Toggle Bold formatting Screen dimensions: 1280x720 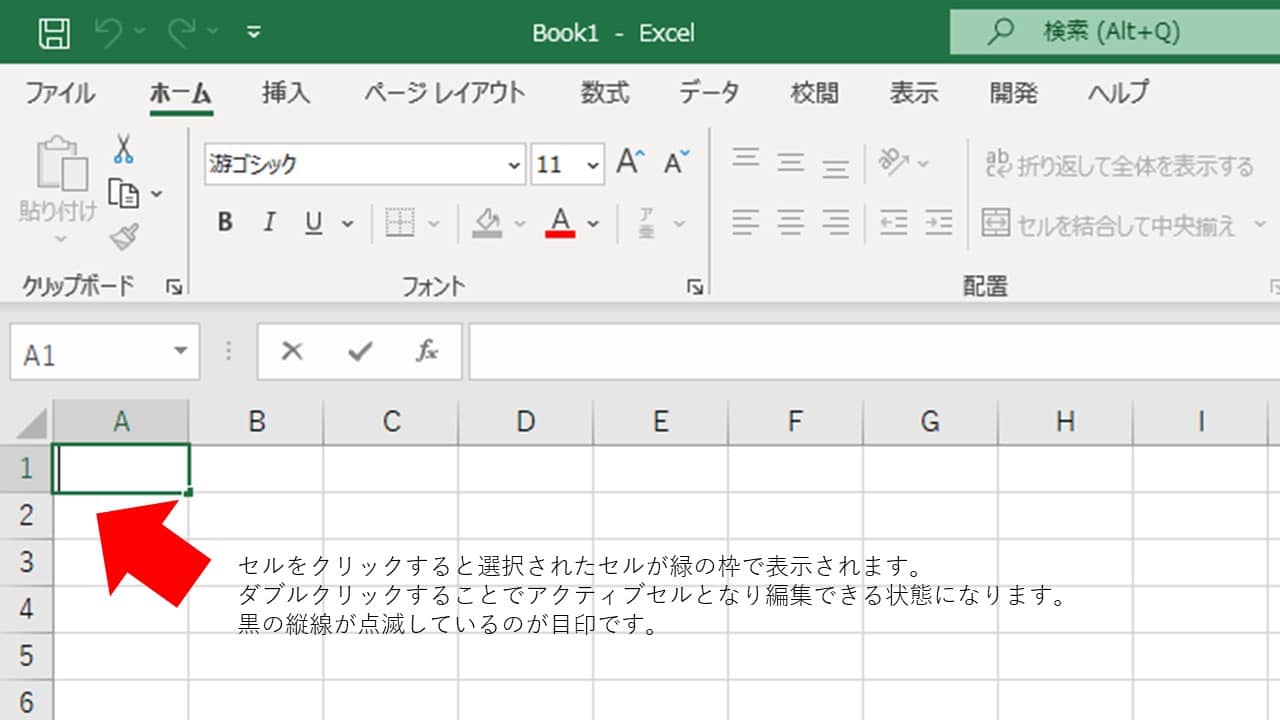pyautogui.click(x=225, y=223)
